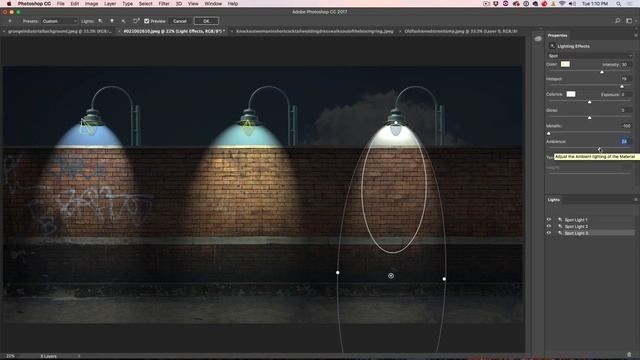The image size is (640, 360).
Task: Toggle the Preview checkbox
Action: tap(147, 21)
